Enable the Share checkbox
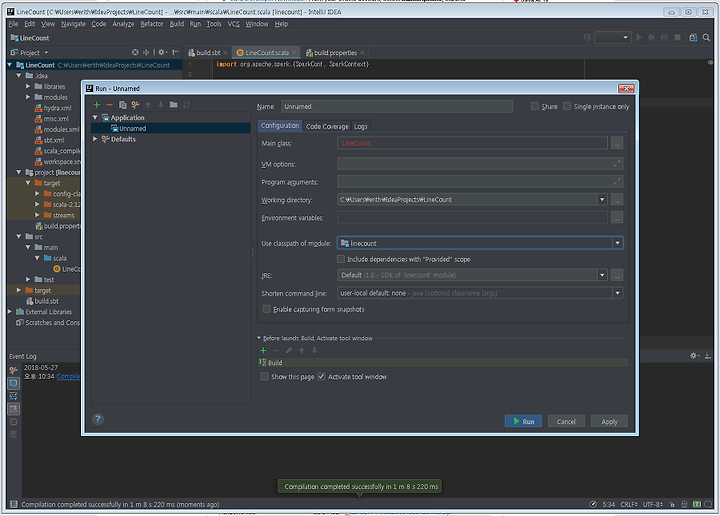 (534, 106)
